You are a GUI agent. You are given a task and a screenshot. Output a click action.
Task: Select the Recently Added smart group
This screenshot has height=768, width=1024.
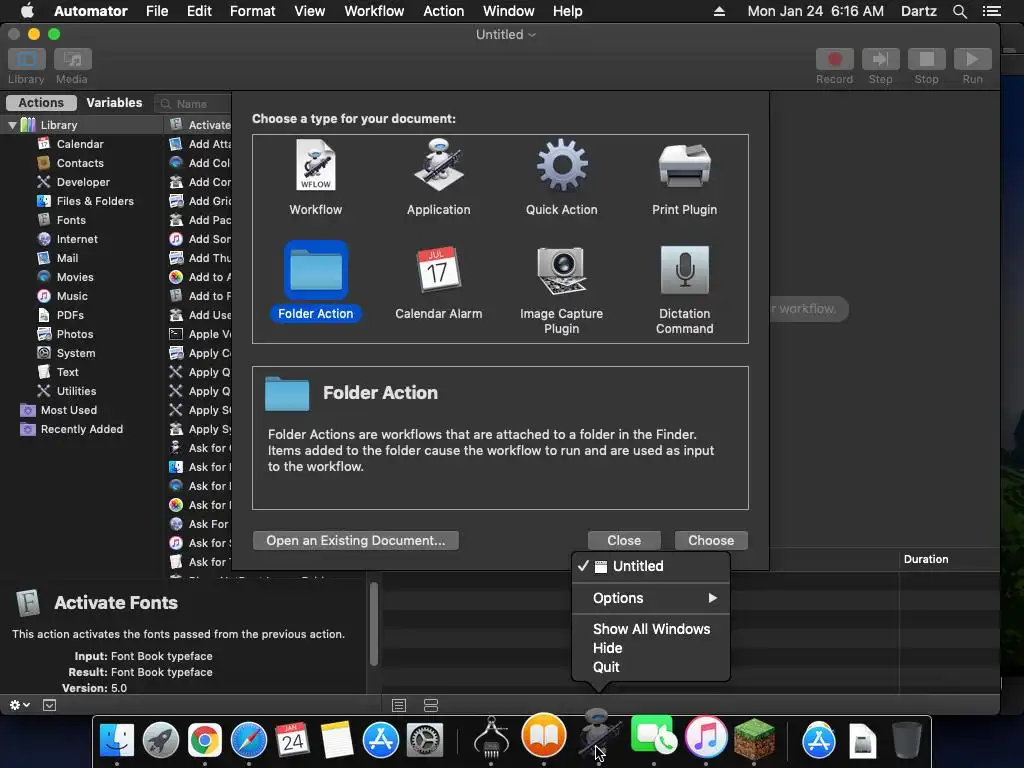[x=81, y=428]
